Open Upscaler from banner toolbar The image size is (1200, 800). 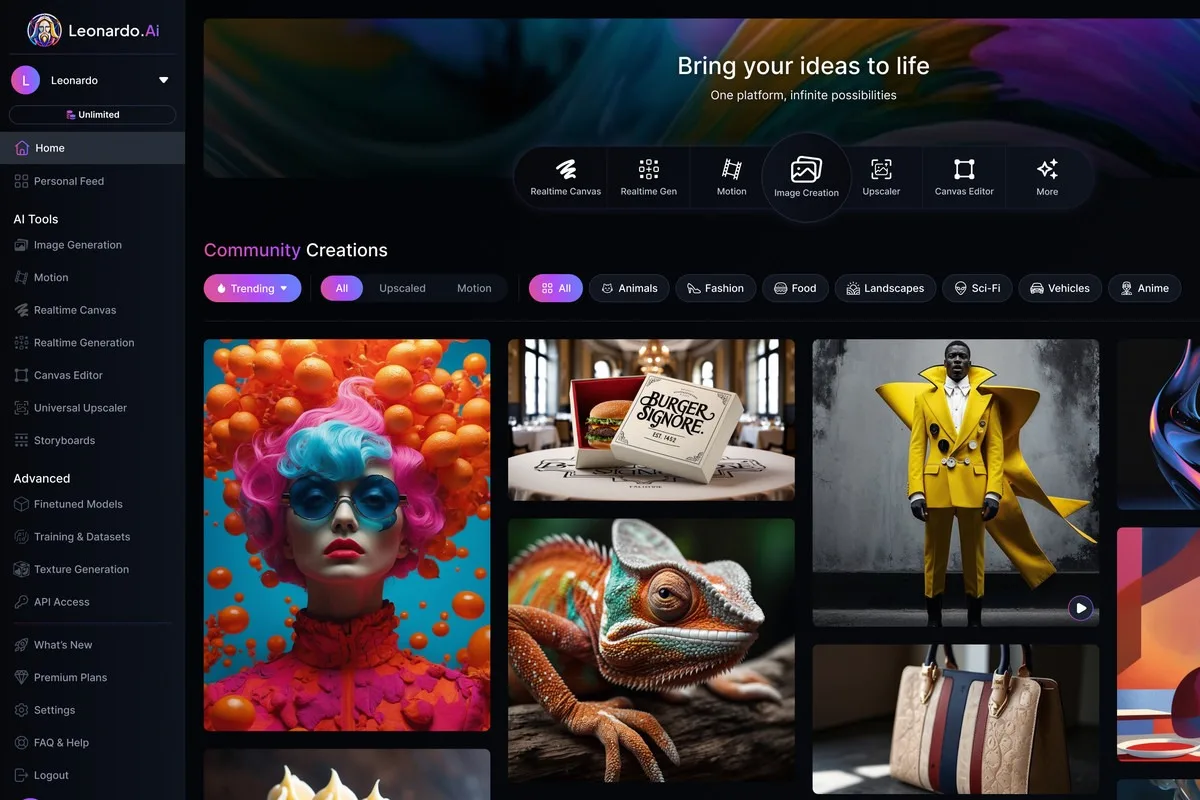[x=881, y=177]
